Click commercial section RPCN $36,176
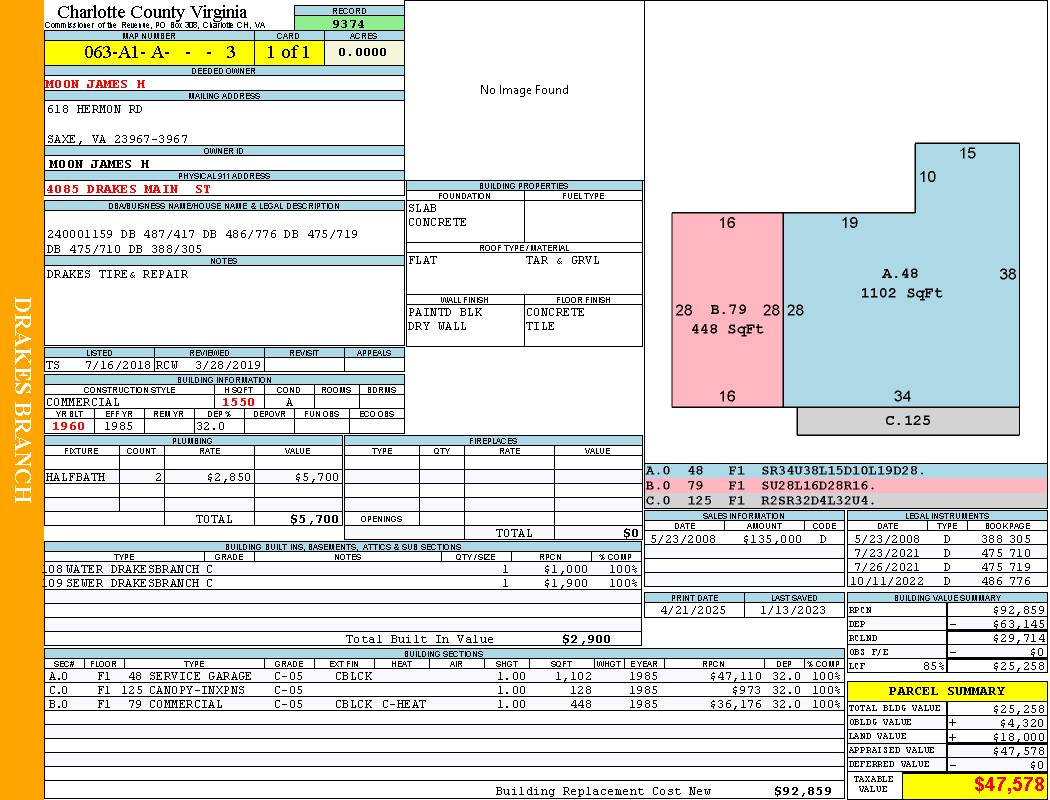 point(736,704)
